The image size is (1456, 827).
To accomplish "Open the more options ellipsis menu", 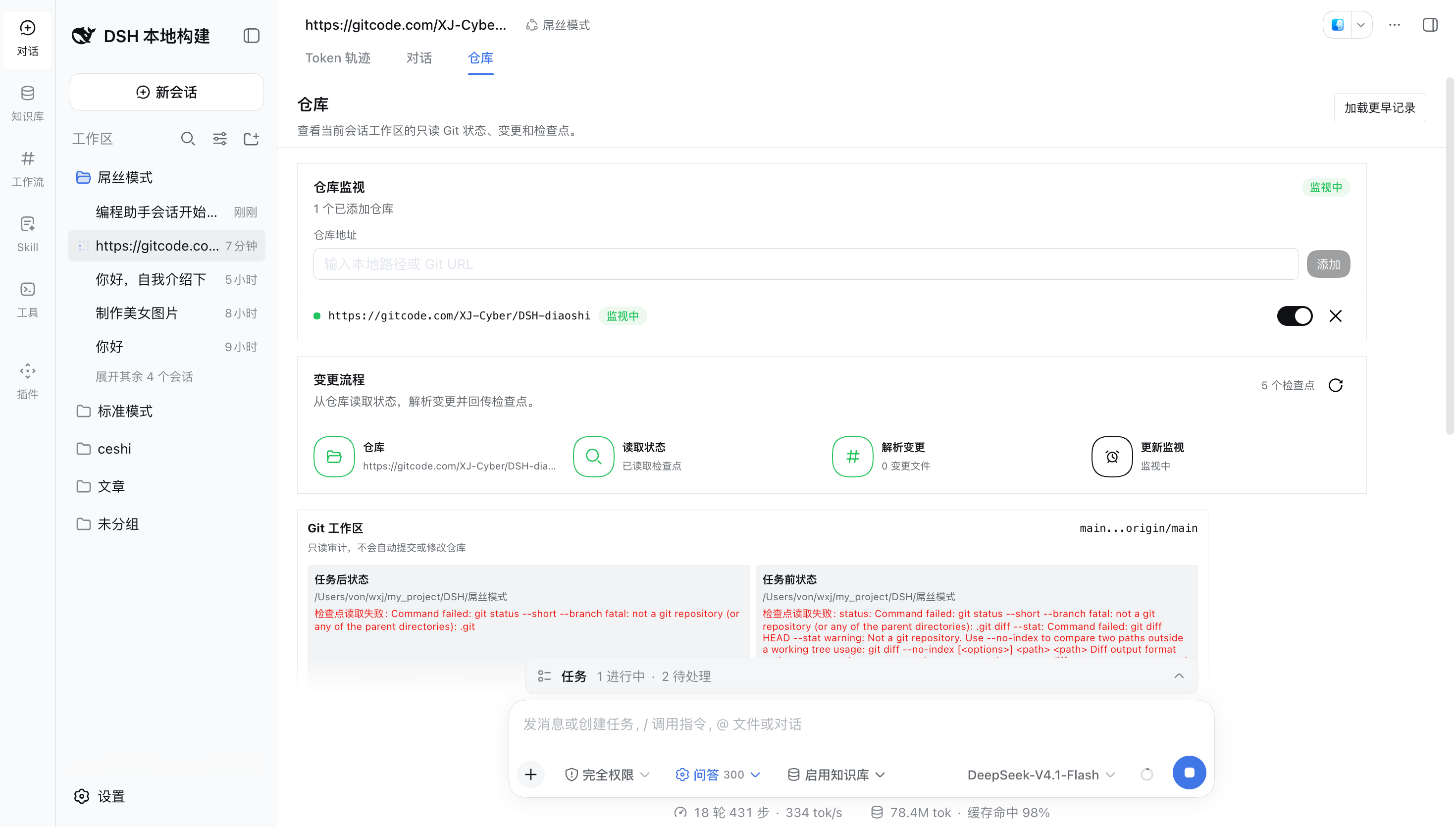I will click(1395, 25).
